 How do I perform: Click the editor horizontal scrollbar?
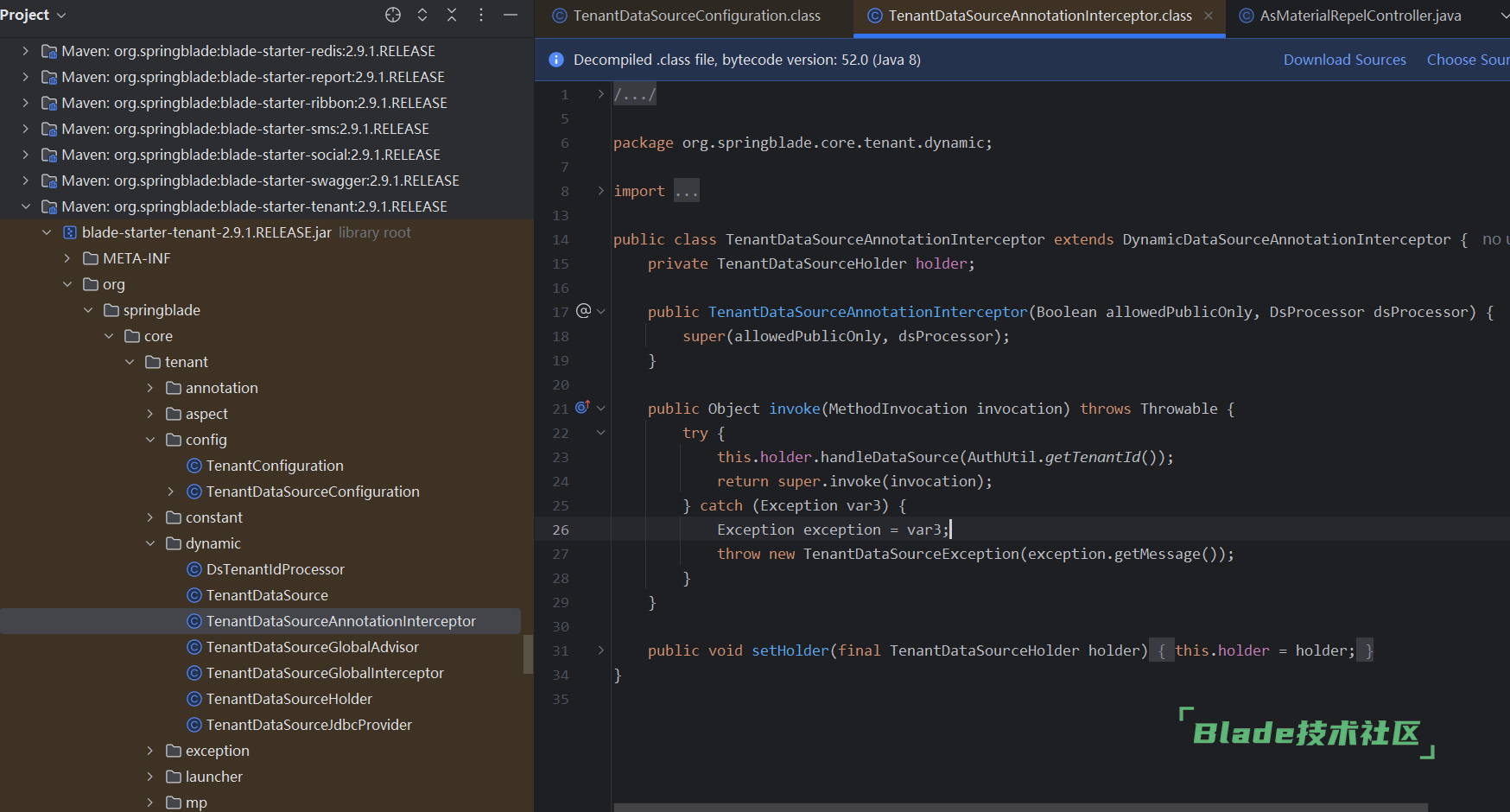1020,808
